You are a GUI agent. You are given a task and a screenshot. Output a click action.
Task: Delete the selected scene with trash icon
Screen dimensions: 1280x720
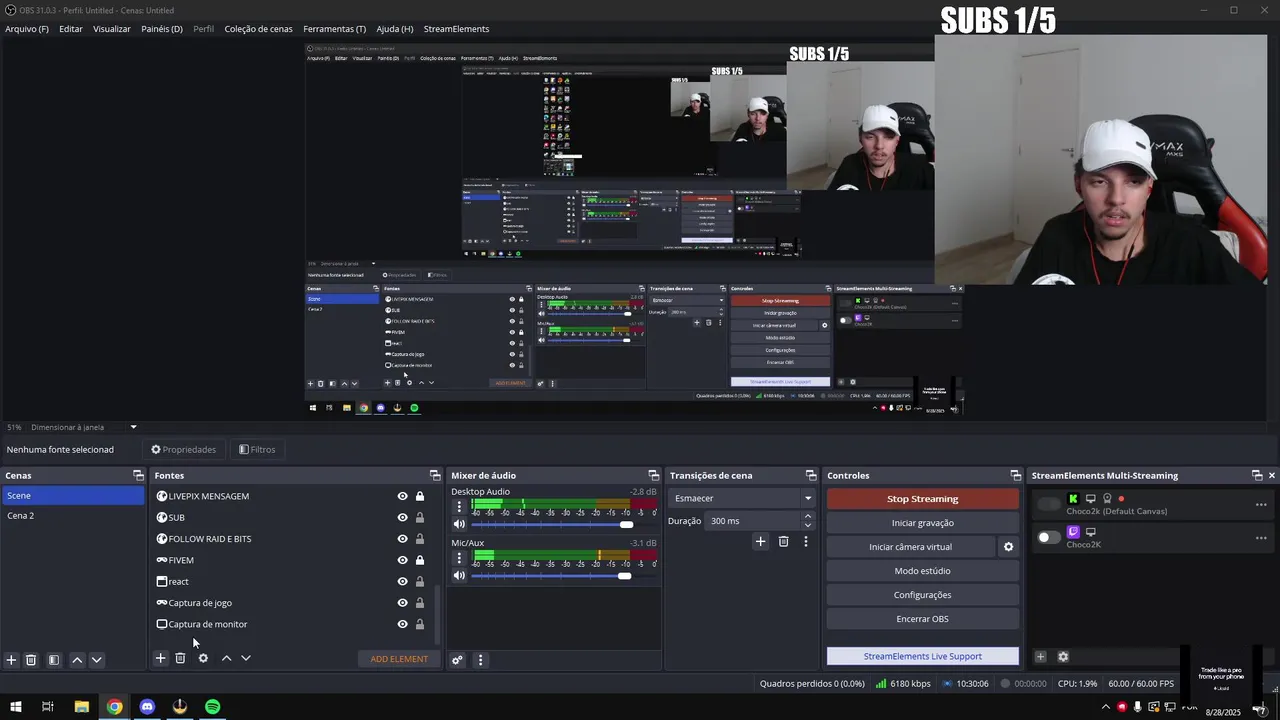[31, 660]
